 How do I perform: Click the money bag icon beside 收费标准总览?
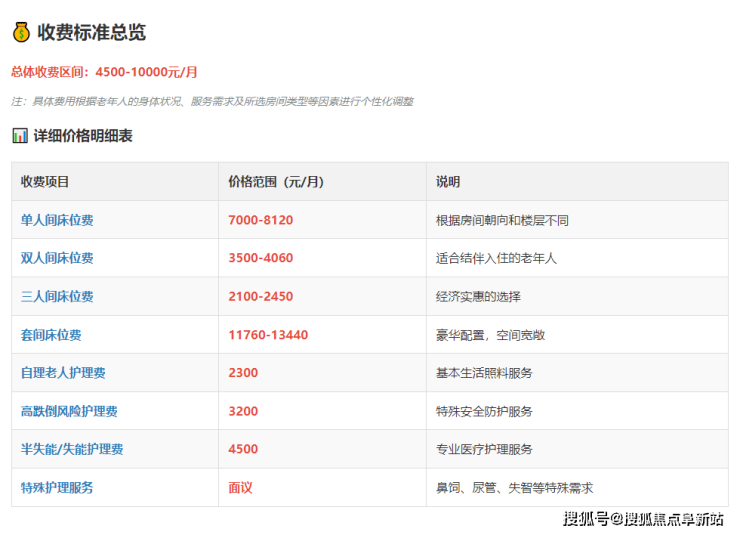[21, 33]
